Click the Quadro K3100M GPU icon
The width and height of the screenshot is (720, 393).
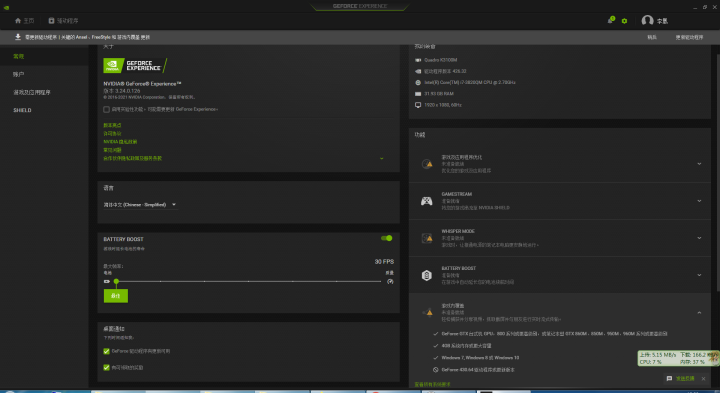coord(418,60)
